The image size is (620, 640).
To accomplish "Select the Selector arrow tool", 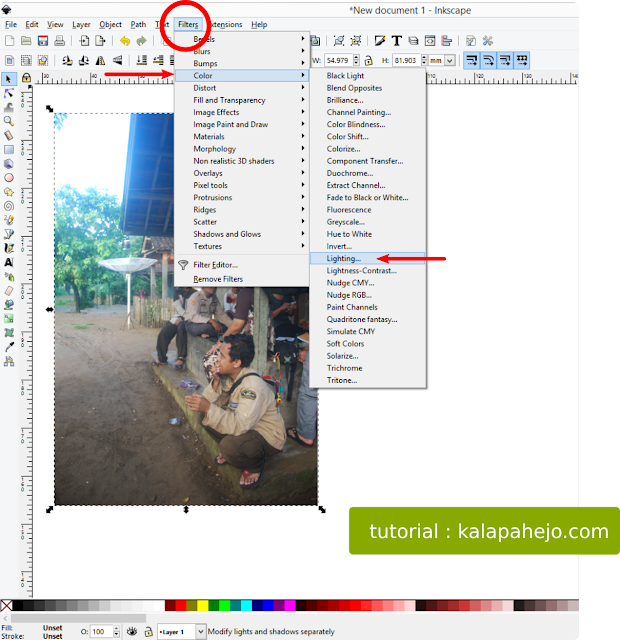I will pyautogui.click(x=9, y=79).
